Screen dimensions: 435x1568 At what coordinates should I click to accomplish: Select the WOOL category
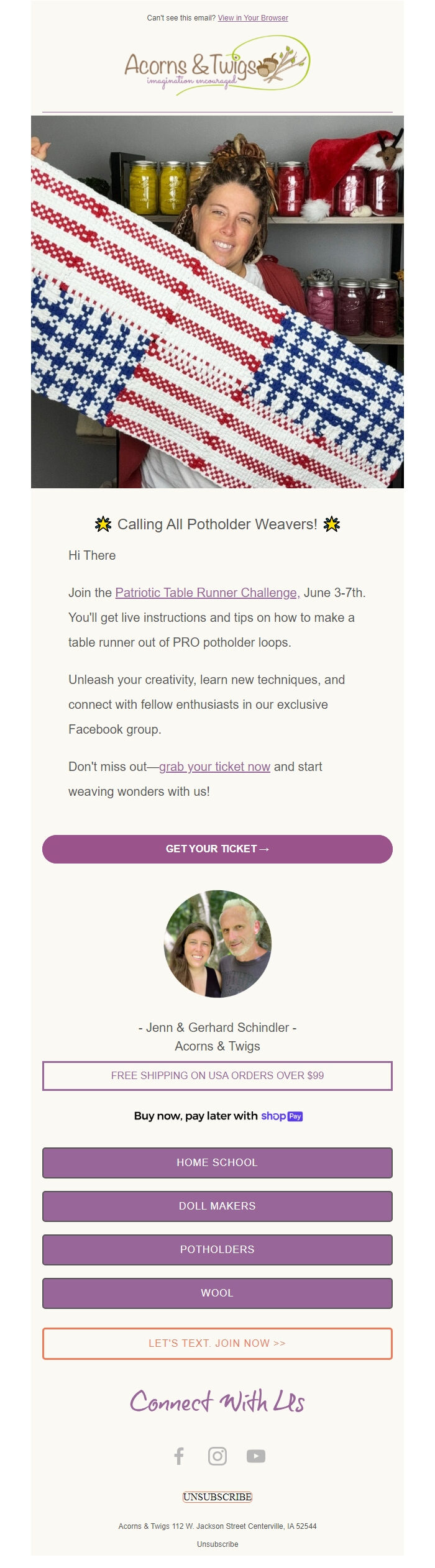tap(217, 1293)
